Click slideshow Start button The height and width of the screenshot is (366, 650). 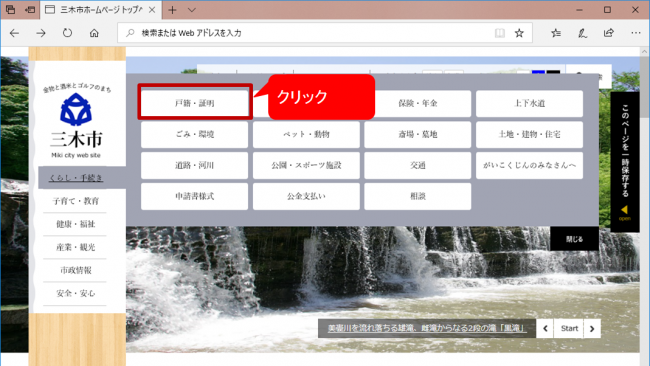click(x=569, y=328)
